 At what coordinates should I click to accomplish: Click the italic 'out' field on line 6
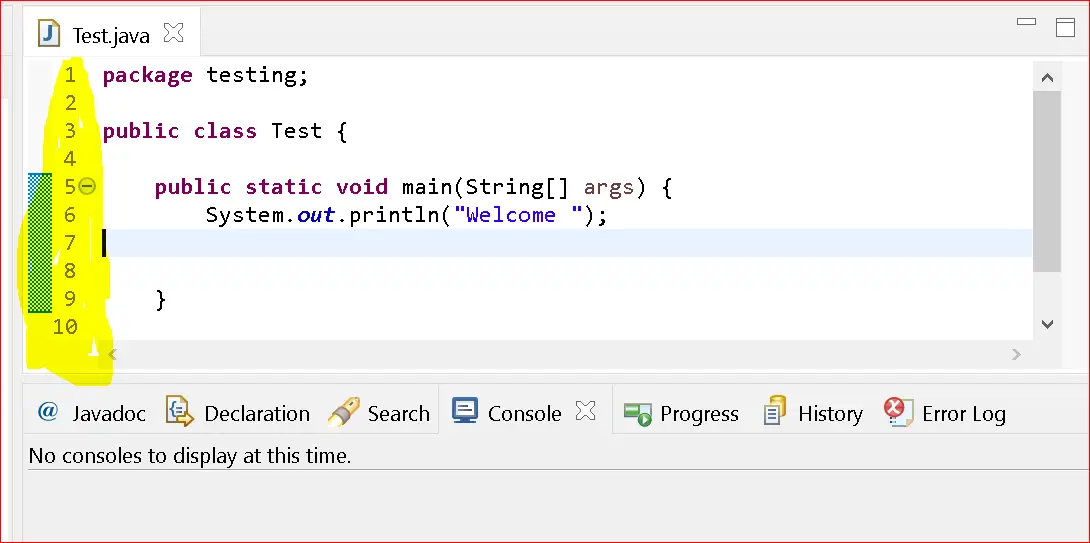[316, 216]
